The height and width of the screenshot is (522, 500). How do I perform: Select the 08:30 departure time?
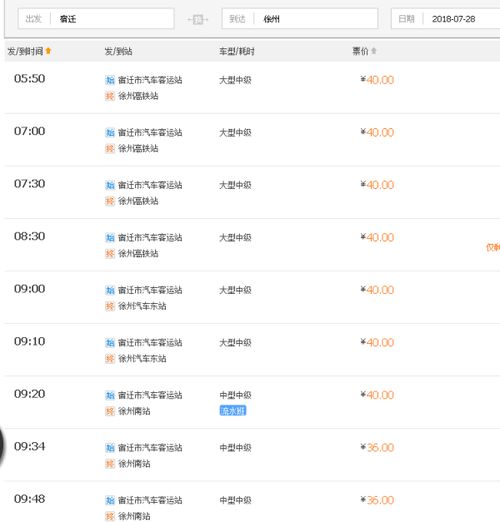(x=30, y=236)
